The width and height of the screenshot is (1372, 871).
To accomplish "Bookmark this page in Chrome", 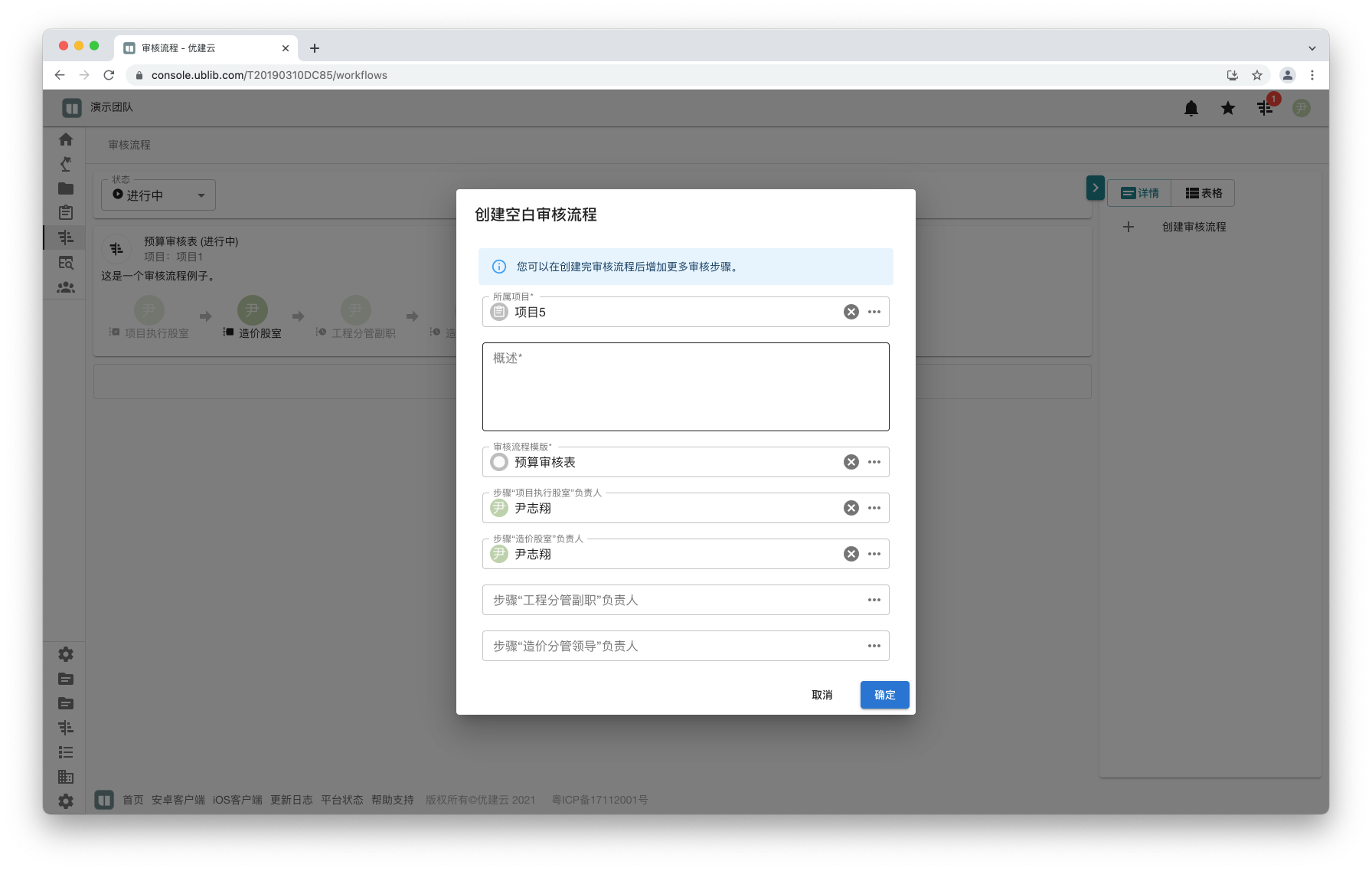I will [1257, 75].
